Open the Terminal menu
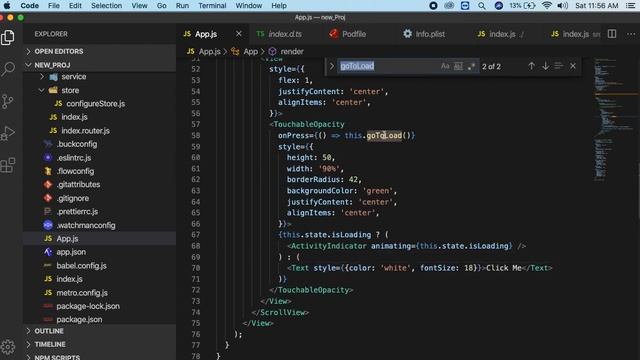This screenshot has width=640, height=360. [212, 6]
